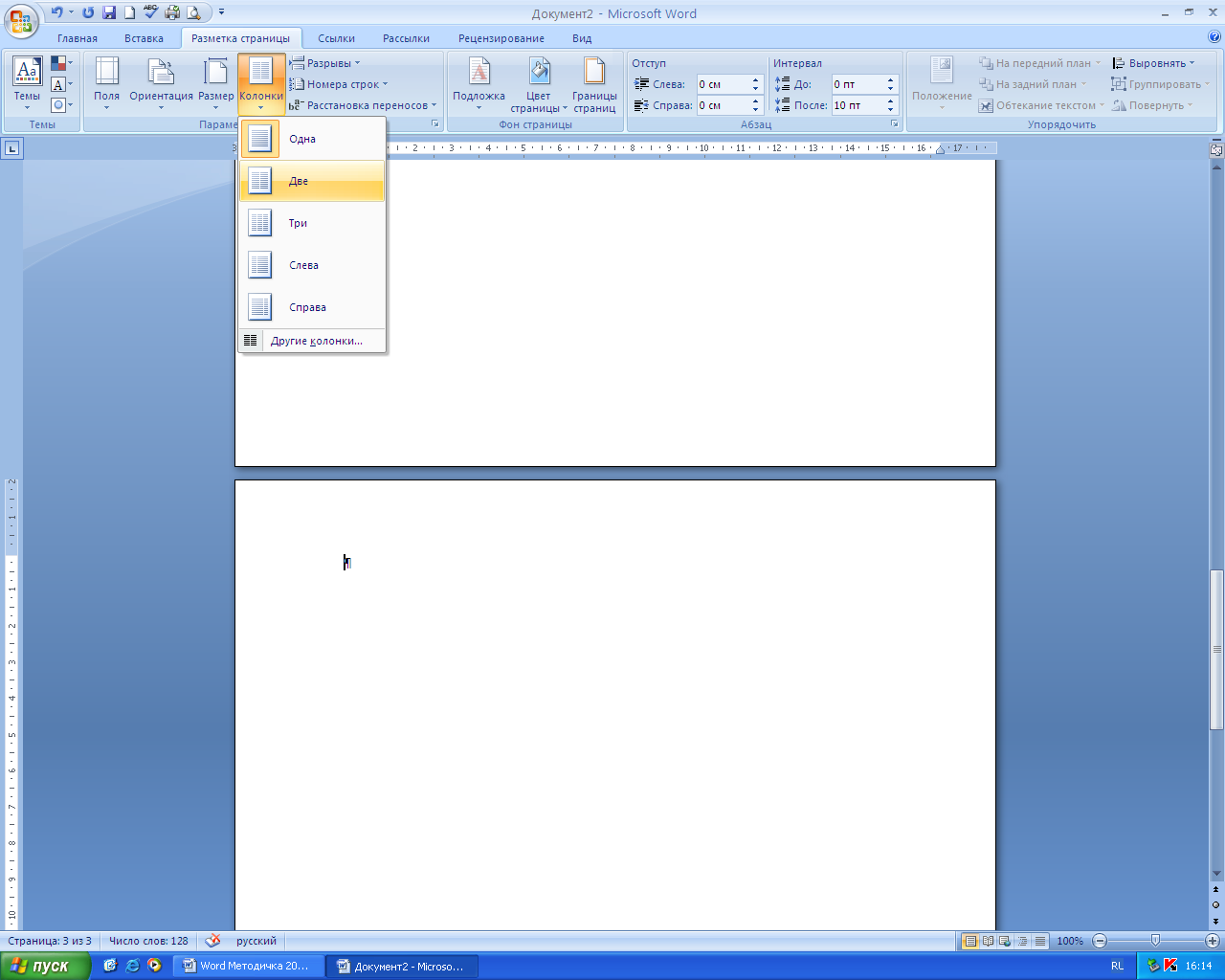Choose Три three columns option
Image resolution: width=1225 pixels, height=980 pixels.
pyautogui.click(x=312, y=223)
